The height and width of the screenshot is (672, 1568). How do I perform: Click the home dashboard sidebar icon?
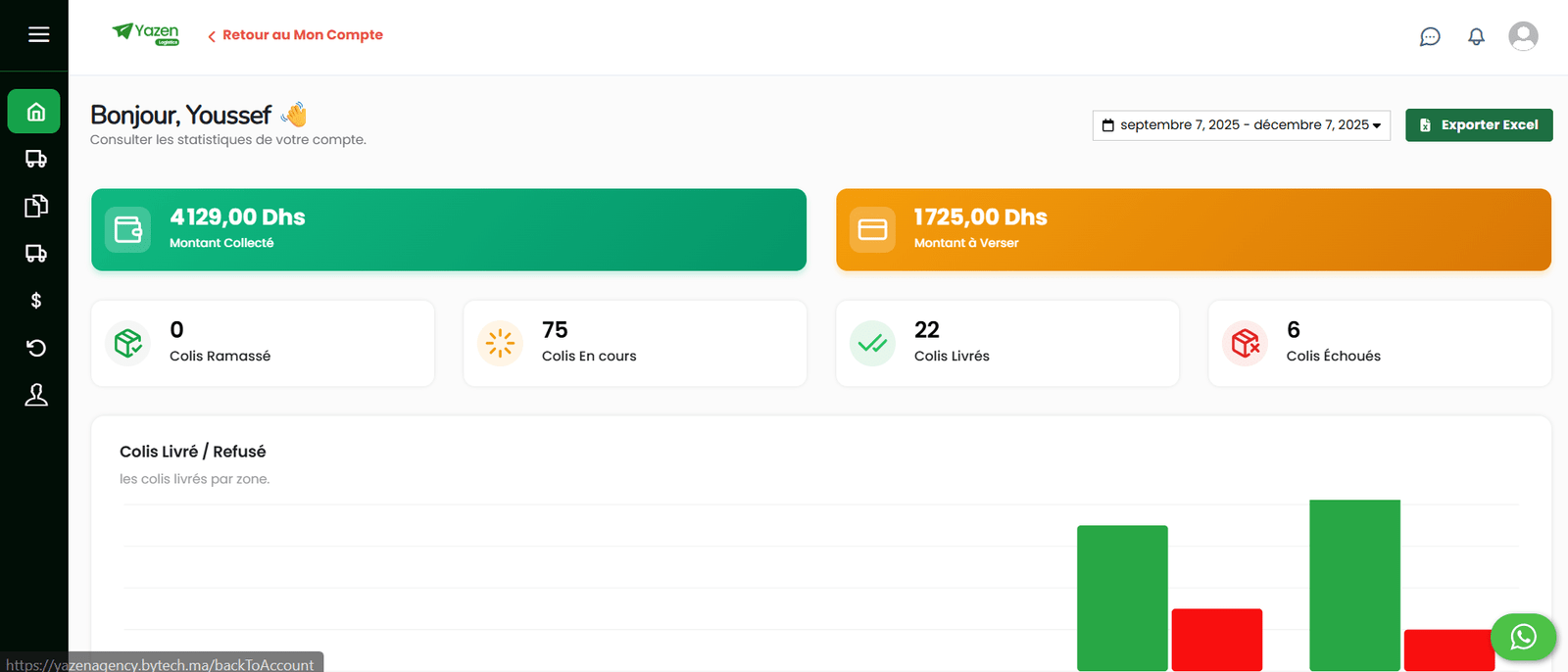pos(35,112)
